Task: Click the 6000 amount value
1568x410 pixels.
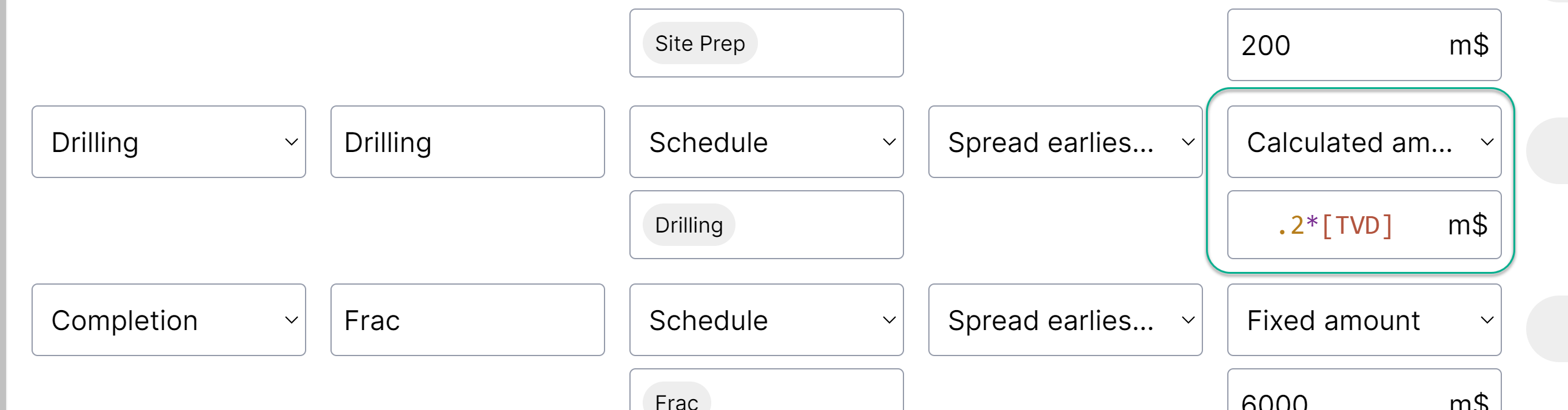Action: tap(1275, 402)
